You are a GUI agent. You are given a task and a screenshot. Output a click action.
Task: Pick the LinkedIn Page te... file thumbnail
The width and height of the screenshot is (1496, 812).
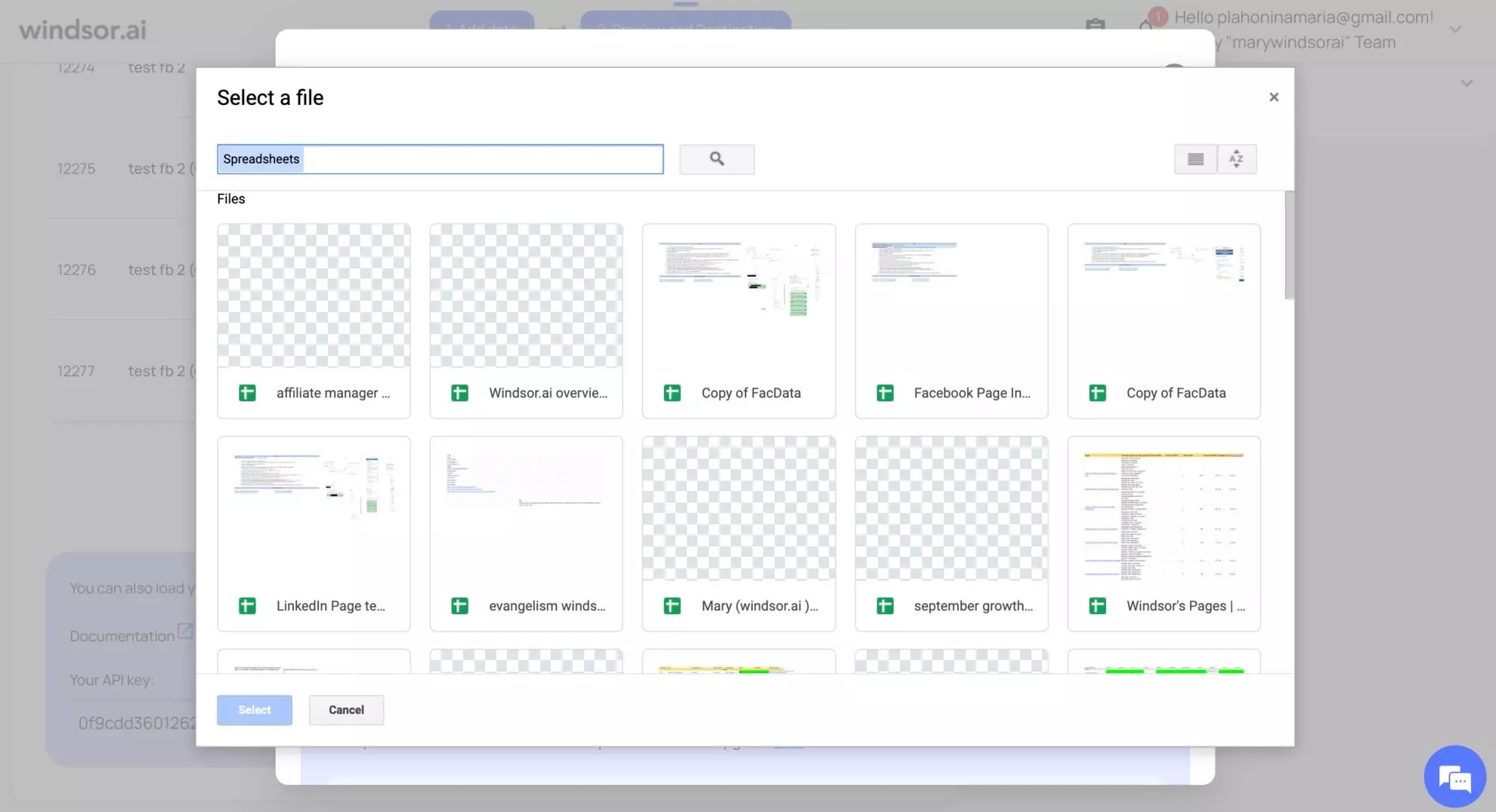pyautogui.click(x=314, y=533)
